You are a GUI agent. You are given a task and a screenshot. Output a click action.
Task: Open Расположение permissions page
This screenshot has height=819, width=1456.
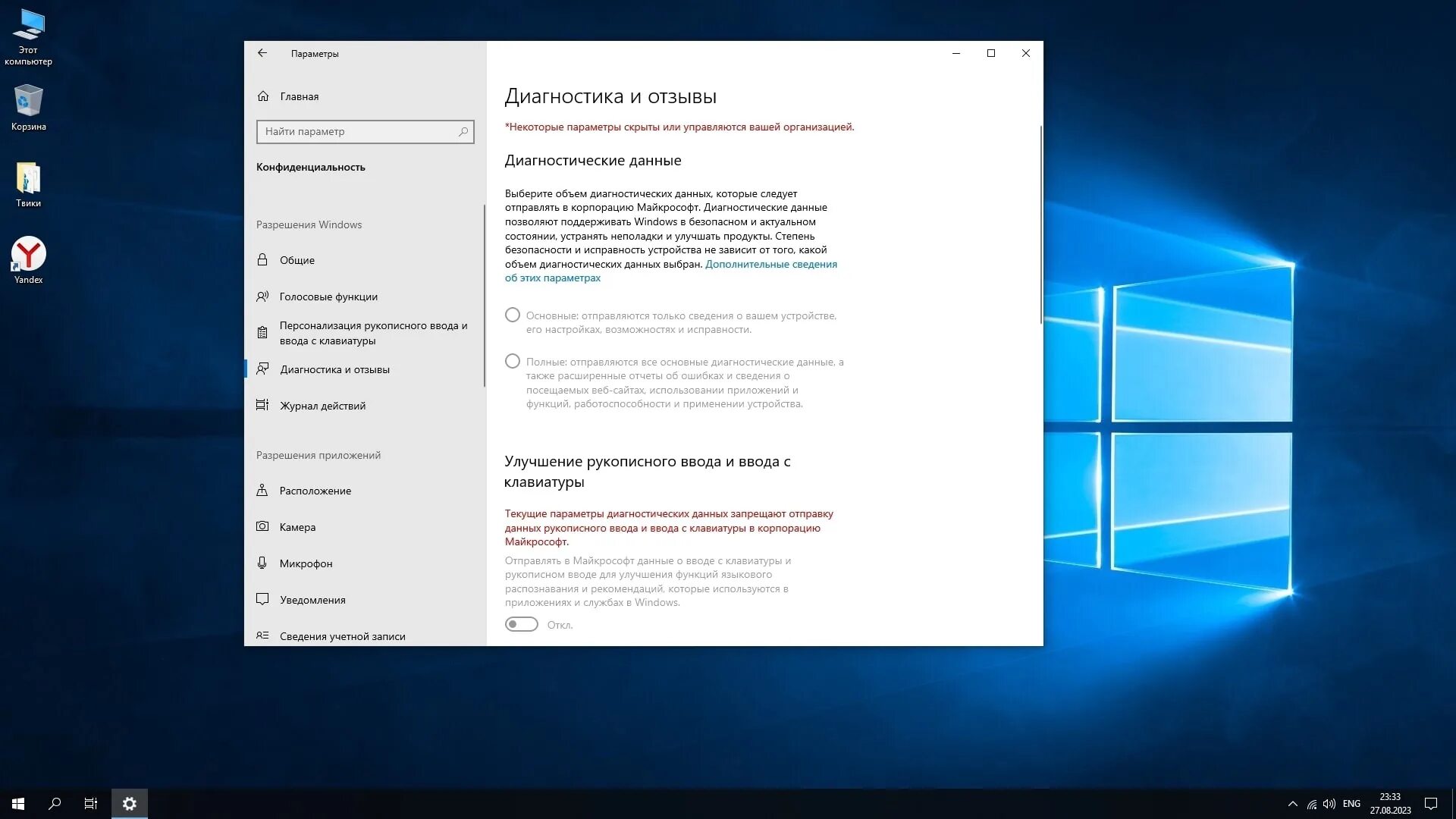point(364,491)
